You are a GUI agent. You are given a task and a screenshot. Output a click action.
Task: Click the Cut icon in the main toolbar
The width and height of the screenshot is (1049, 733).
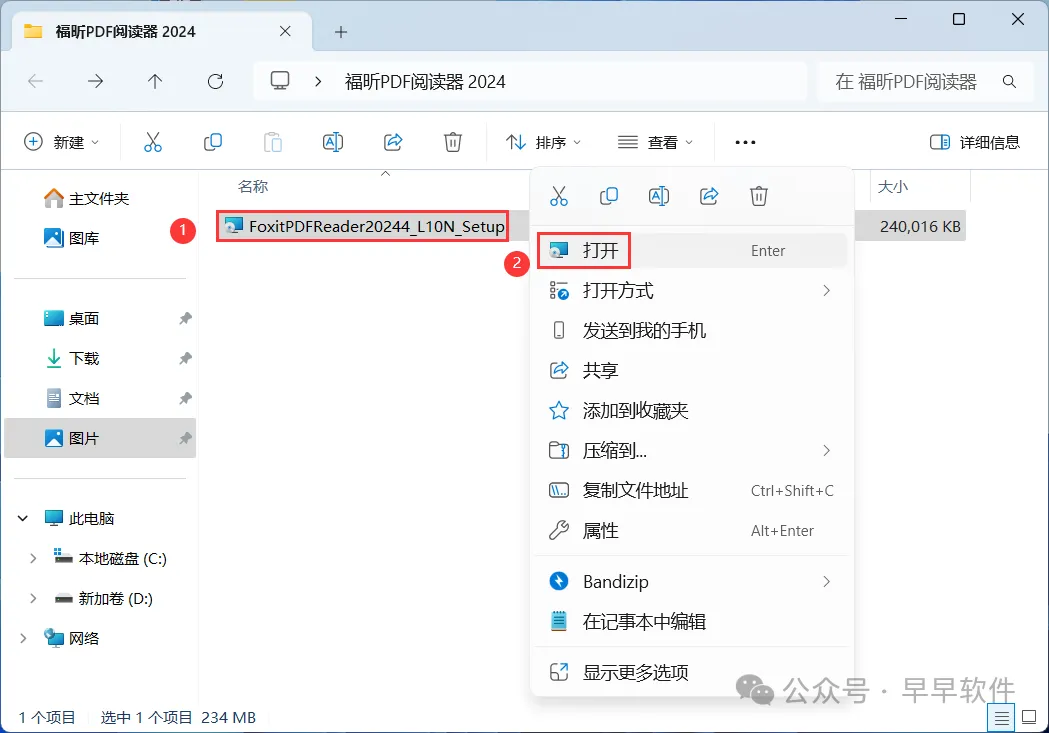[x=153, y=142]
